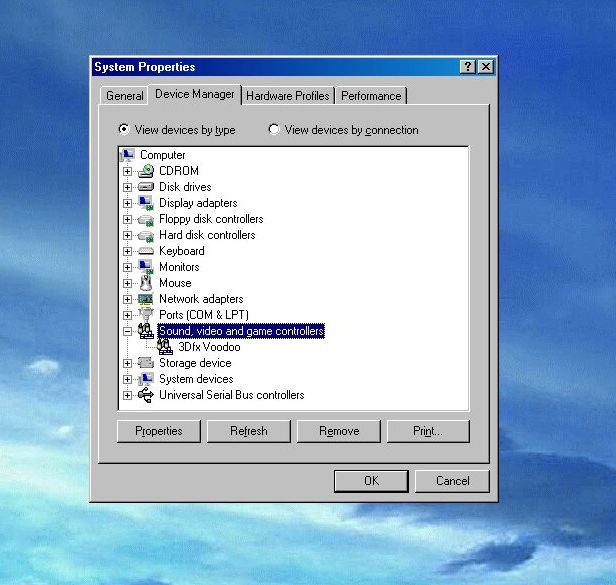
Task: Click the Display adapters icon
Action: pyautogui.click(x=146, y=203)
